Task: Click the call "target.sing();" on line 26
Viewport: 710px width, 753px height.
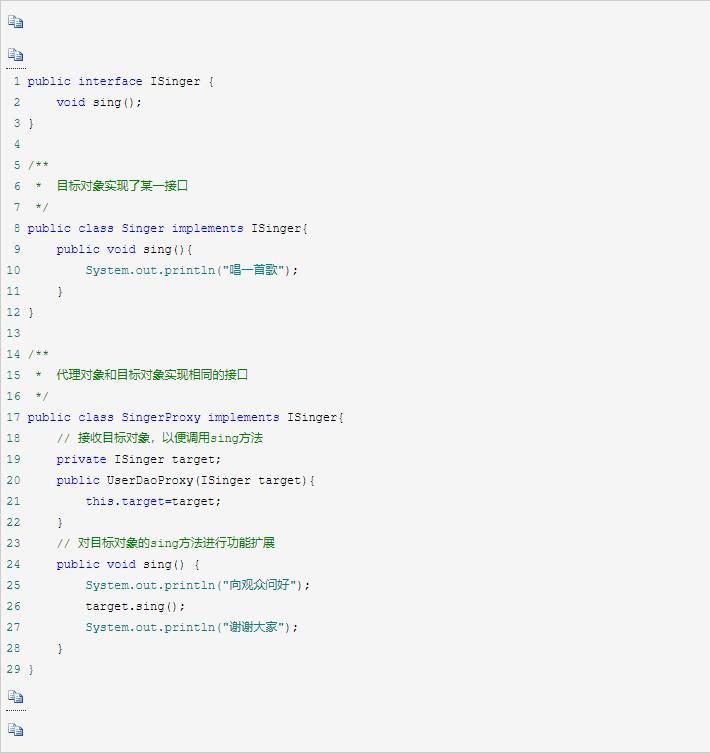Action: pos(135,606)
